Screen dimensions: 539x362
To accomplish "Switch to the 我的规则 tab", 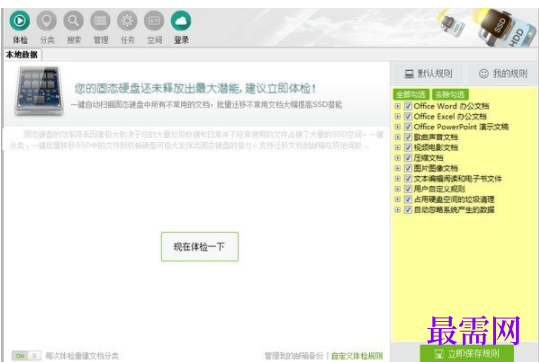I will (x=503, y=74).
